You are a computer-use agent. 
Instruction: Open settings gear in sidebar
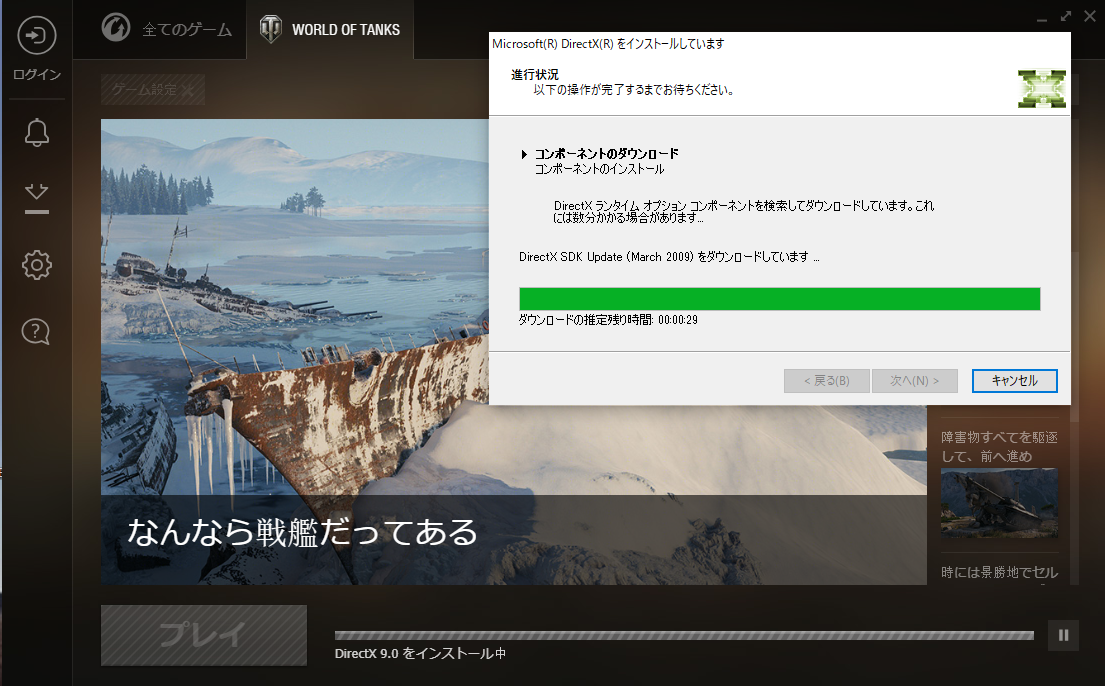(x=37, y=265)
